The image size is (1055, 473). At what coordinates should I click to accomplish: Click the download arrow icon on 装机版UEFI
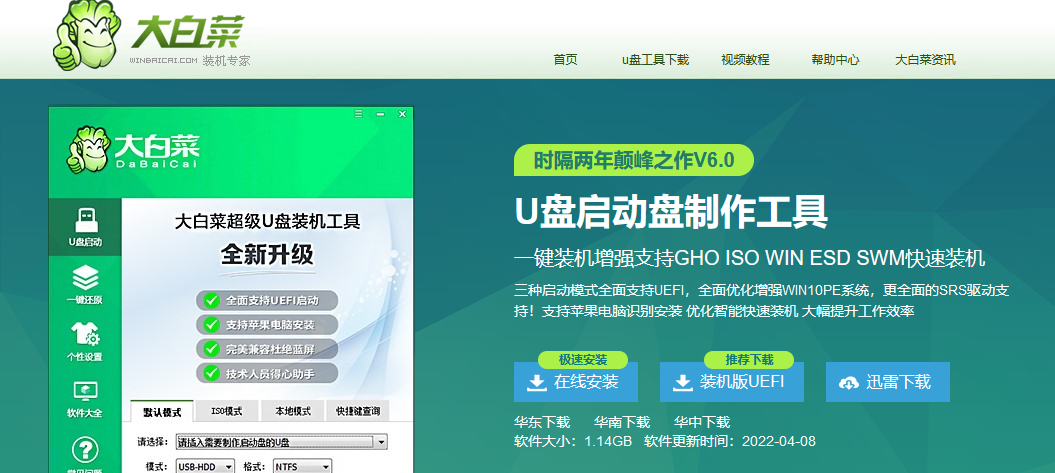[683, 382]
